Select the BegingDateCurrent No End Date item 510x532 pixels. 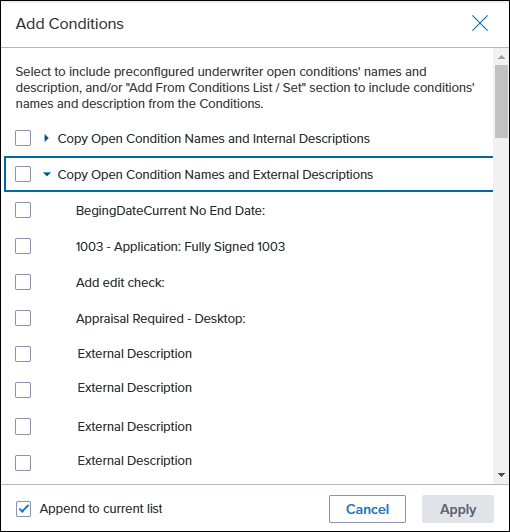(x=170, y=211)
